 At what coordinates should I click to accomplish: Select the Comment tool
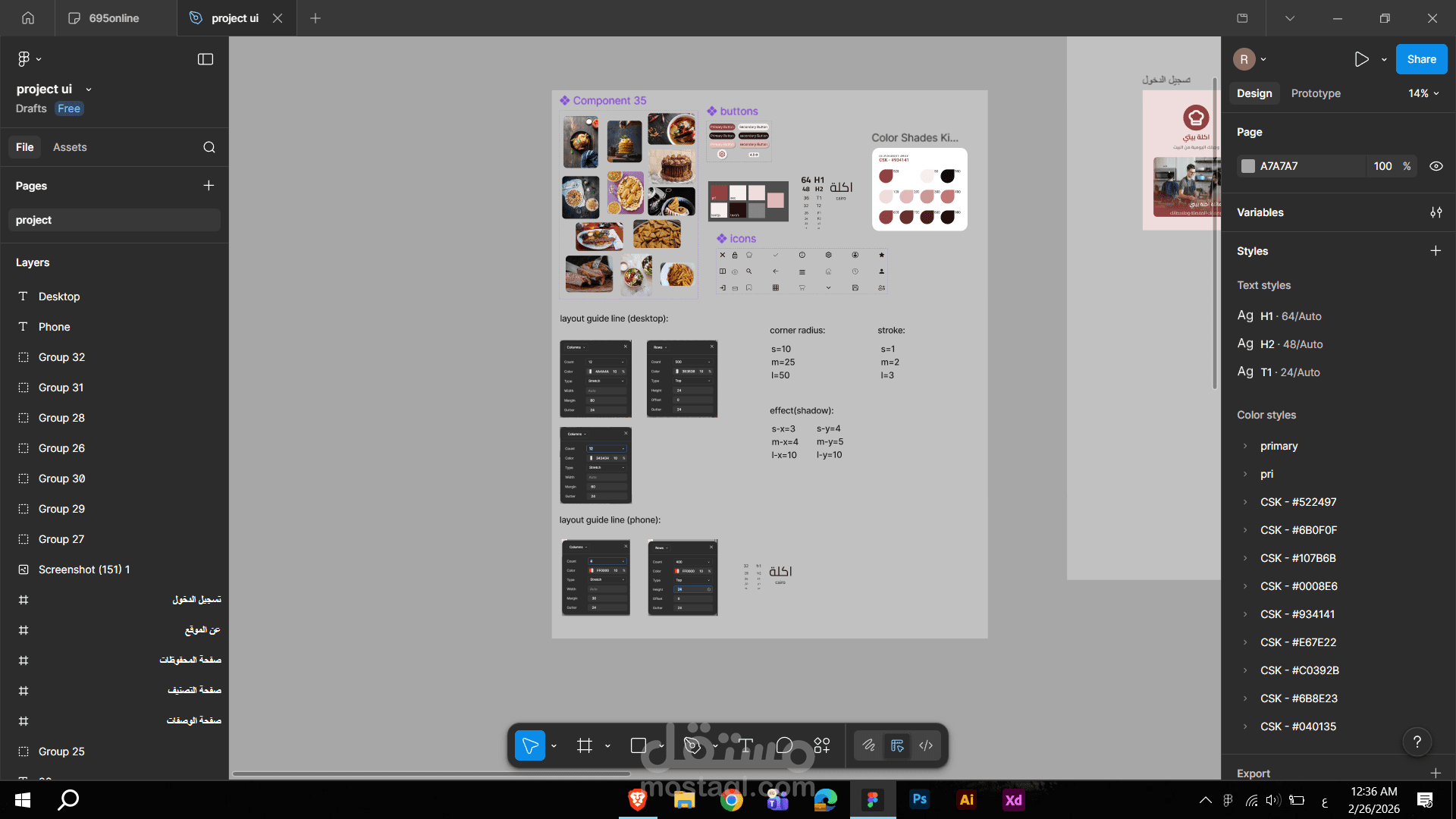pyautogui.click(x=784, y=745)
